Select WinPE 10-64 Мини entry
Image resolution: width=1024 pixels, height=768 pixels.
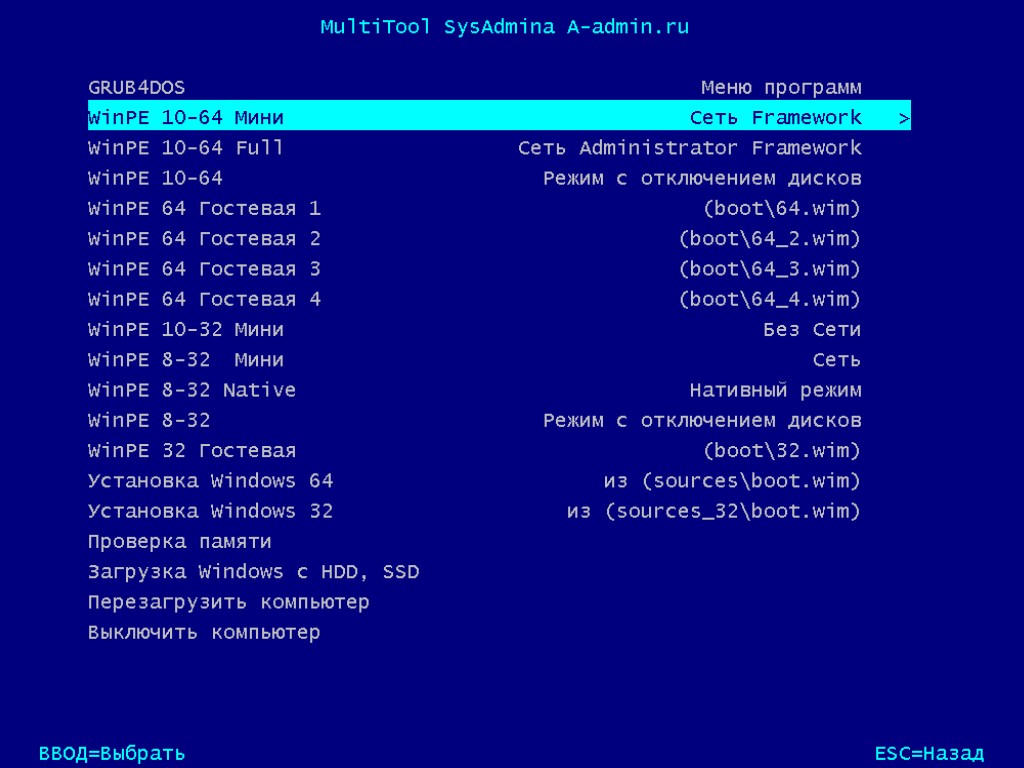point(186,118)
